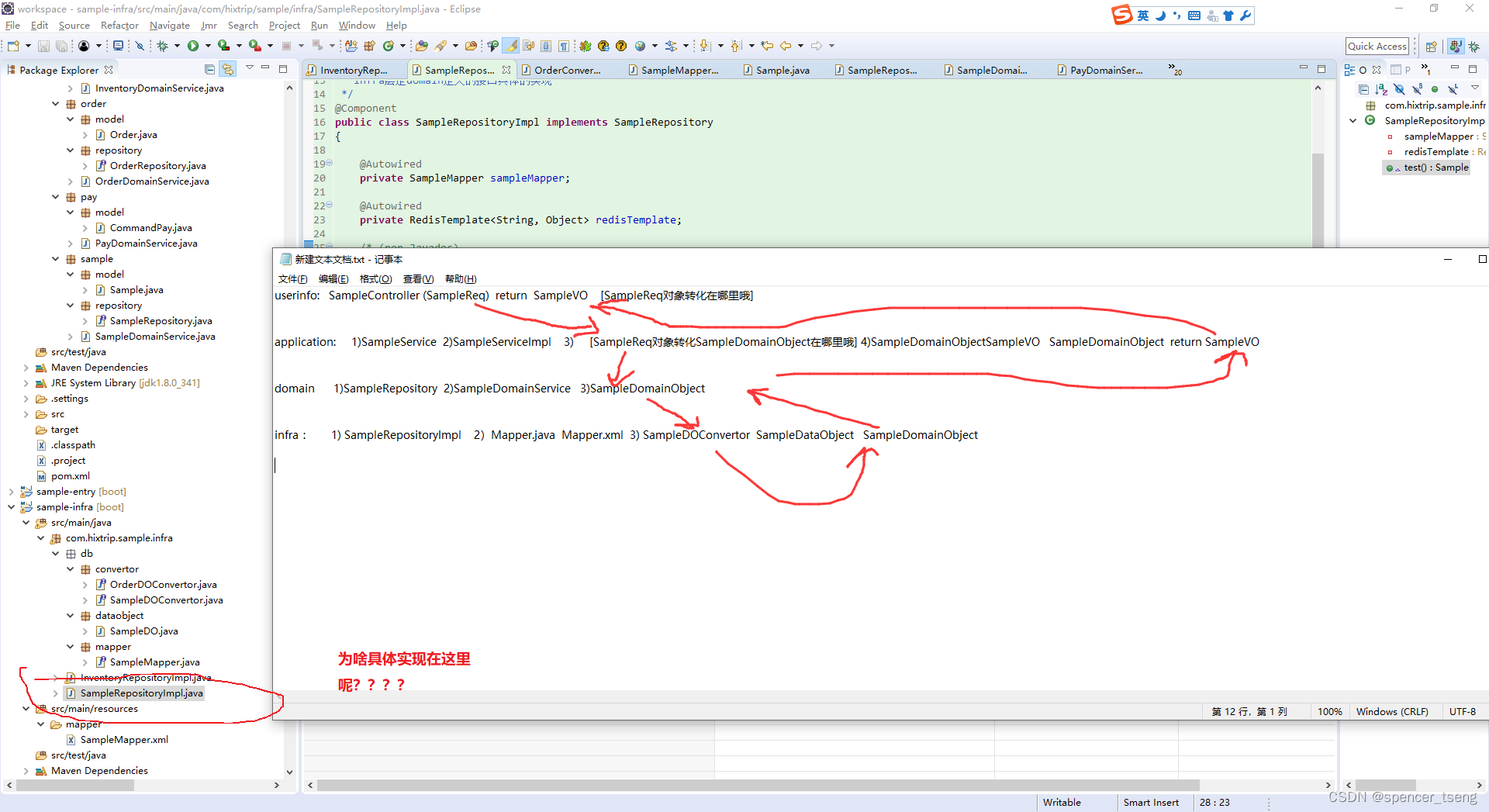Viewport: 1489px width, 812px height.
Task: Open the External Browser globe icon
Action: (x=641, y=46)
